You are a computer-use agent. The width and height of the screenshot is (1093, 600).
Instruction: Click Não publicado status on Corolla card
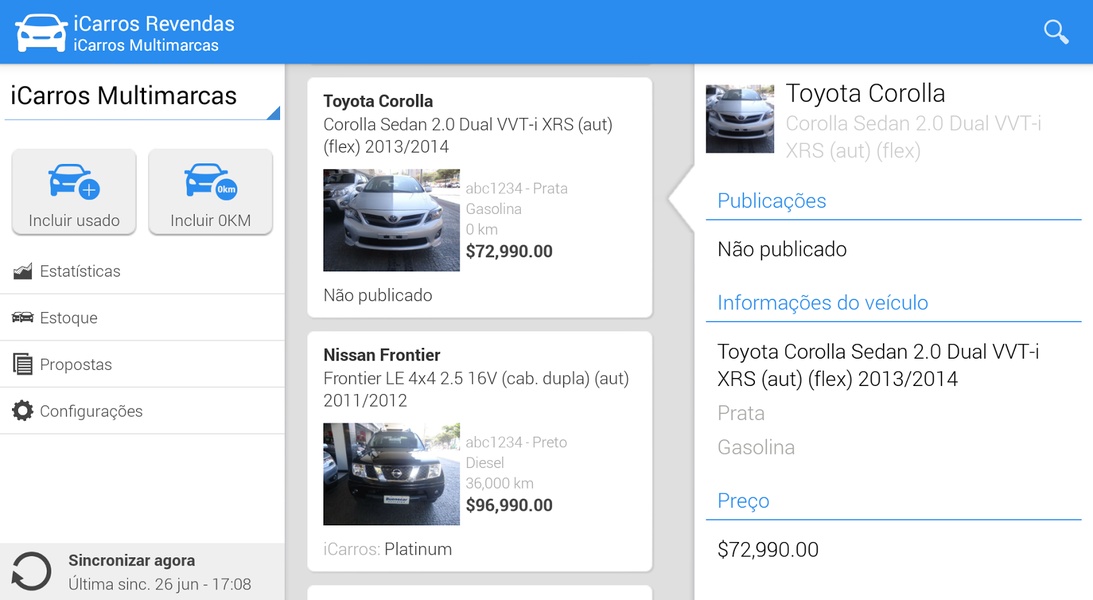click(378, 295)
